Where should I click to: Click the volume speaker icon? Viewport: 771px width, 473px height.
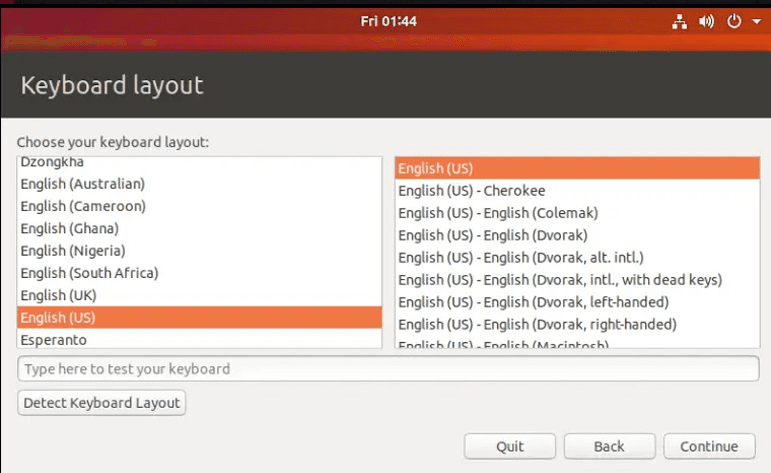click(x=707, y=22)
